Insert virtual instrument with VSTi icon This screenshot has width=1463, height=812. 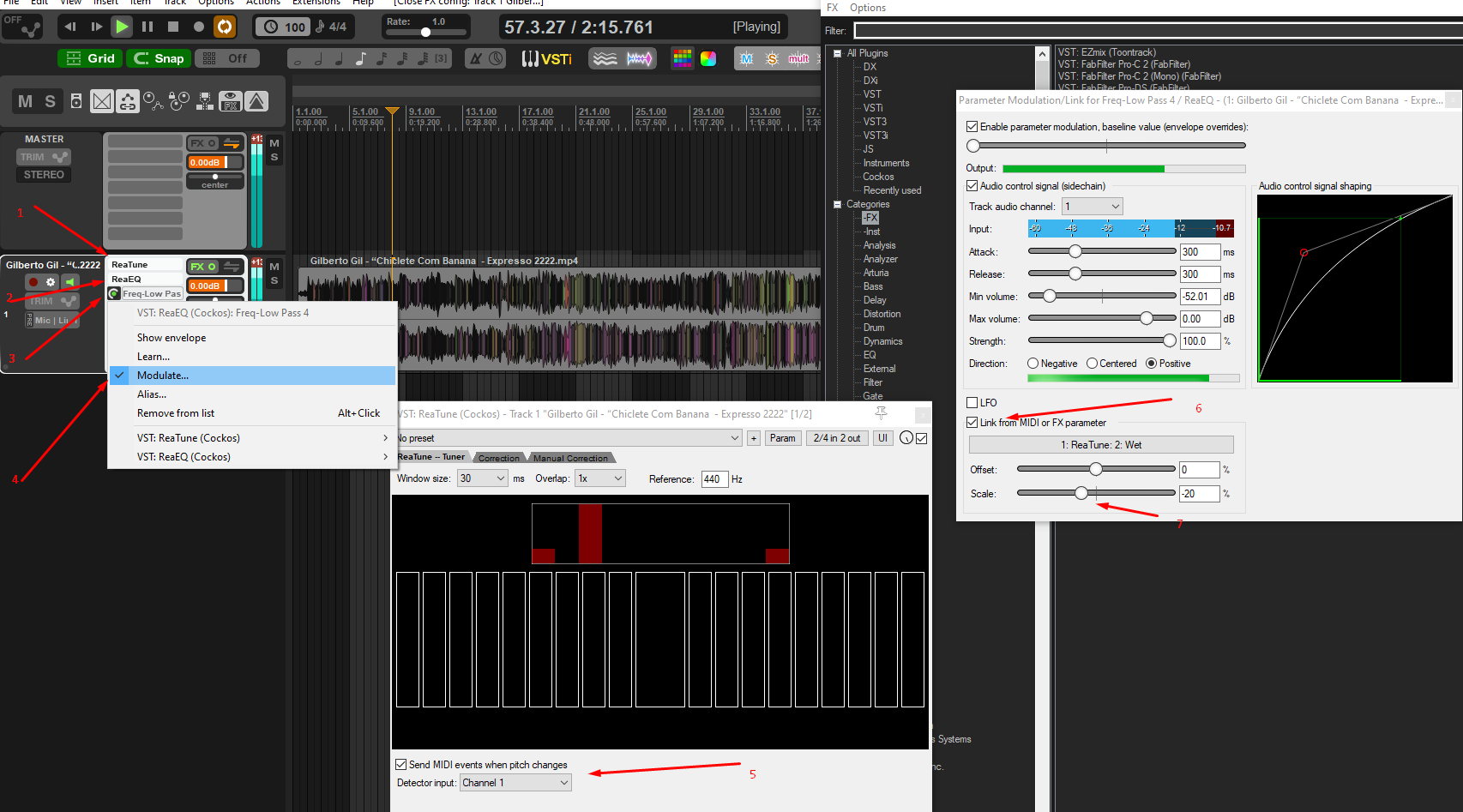pos(547,58)
